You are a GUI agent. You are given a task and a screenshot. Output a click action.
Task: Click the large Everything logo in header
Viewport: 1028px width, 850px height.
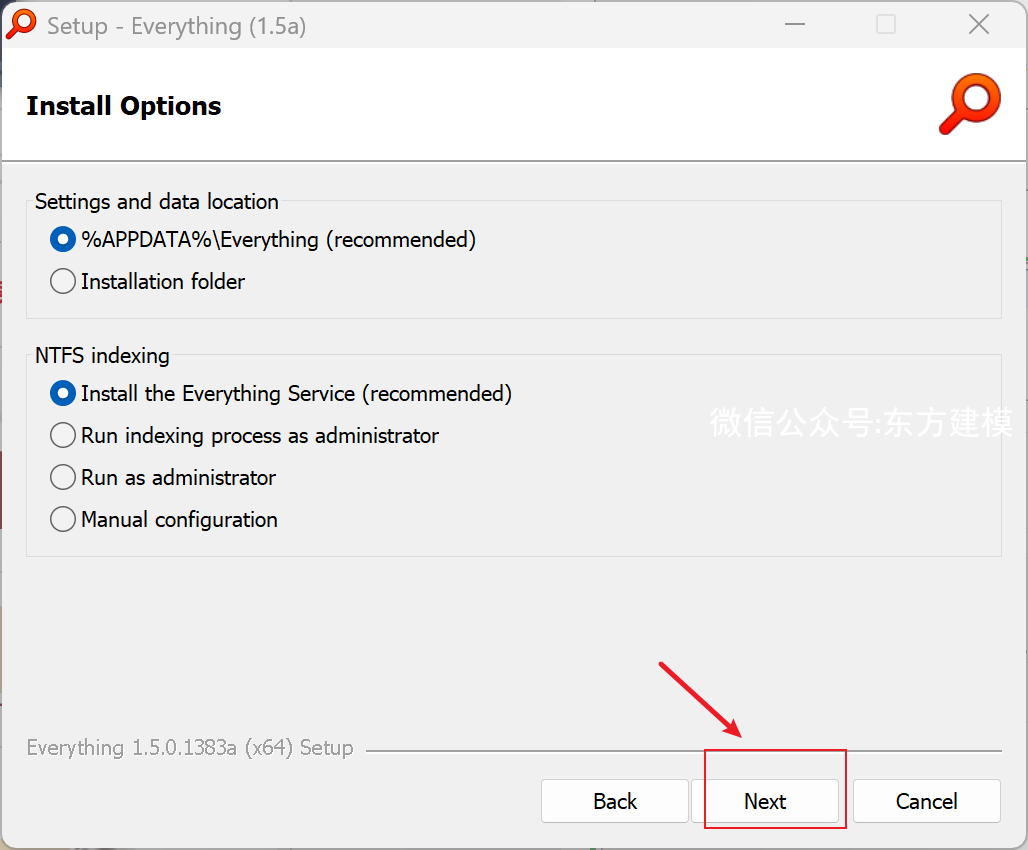(970, 104)
